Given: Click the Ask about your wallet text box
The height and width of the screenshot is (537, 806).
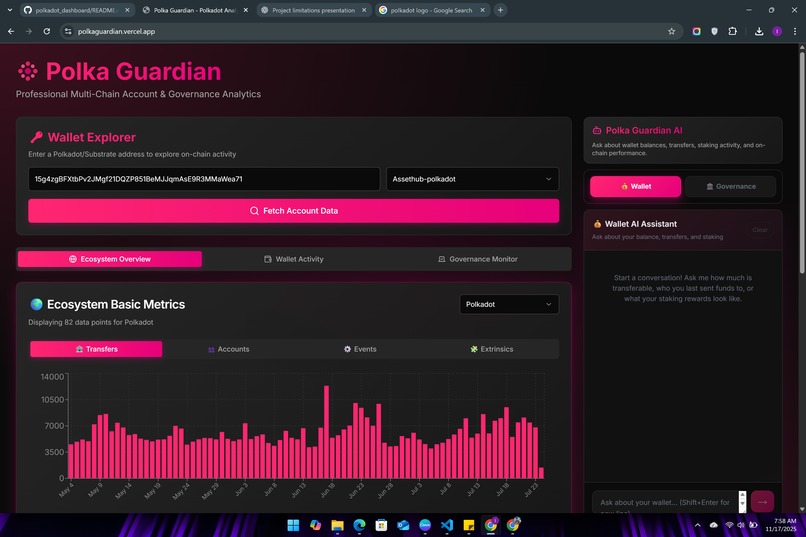Looking at the screenshot, I should 665,502.
